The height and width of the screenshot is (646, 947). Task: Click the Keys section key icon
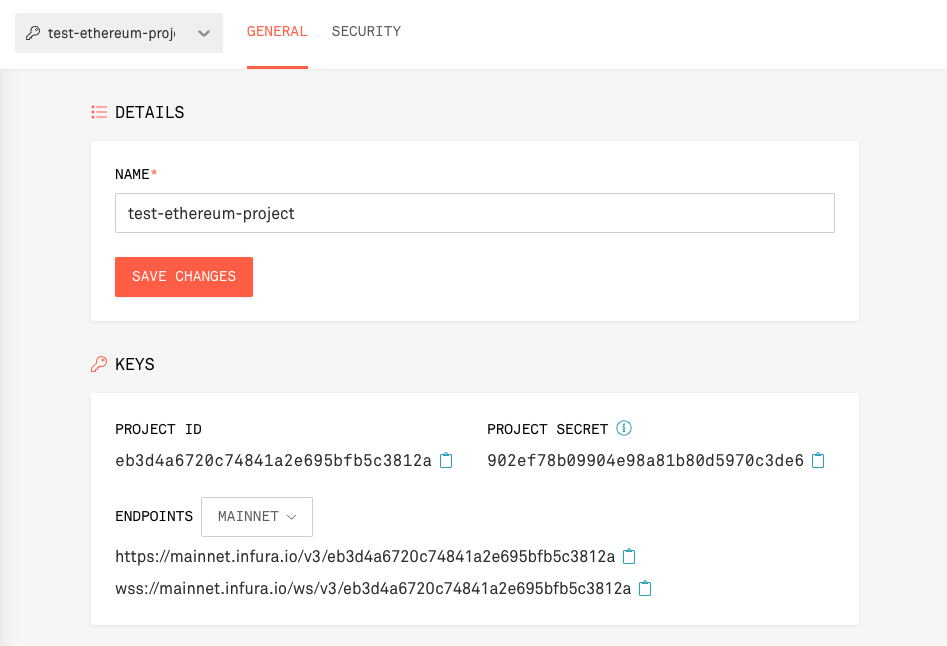click(x=99, y=364)
